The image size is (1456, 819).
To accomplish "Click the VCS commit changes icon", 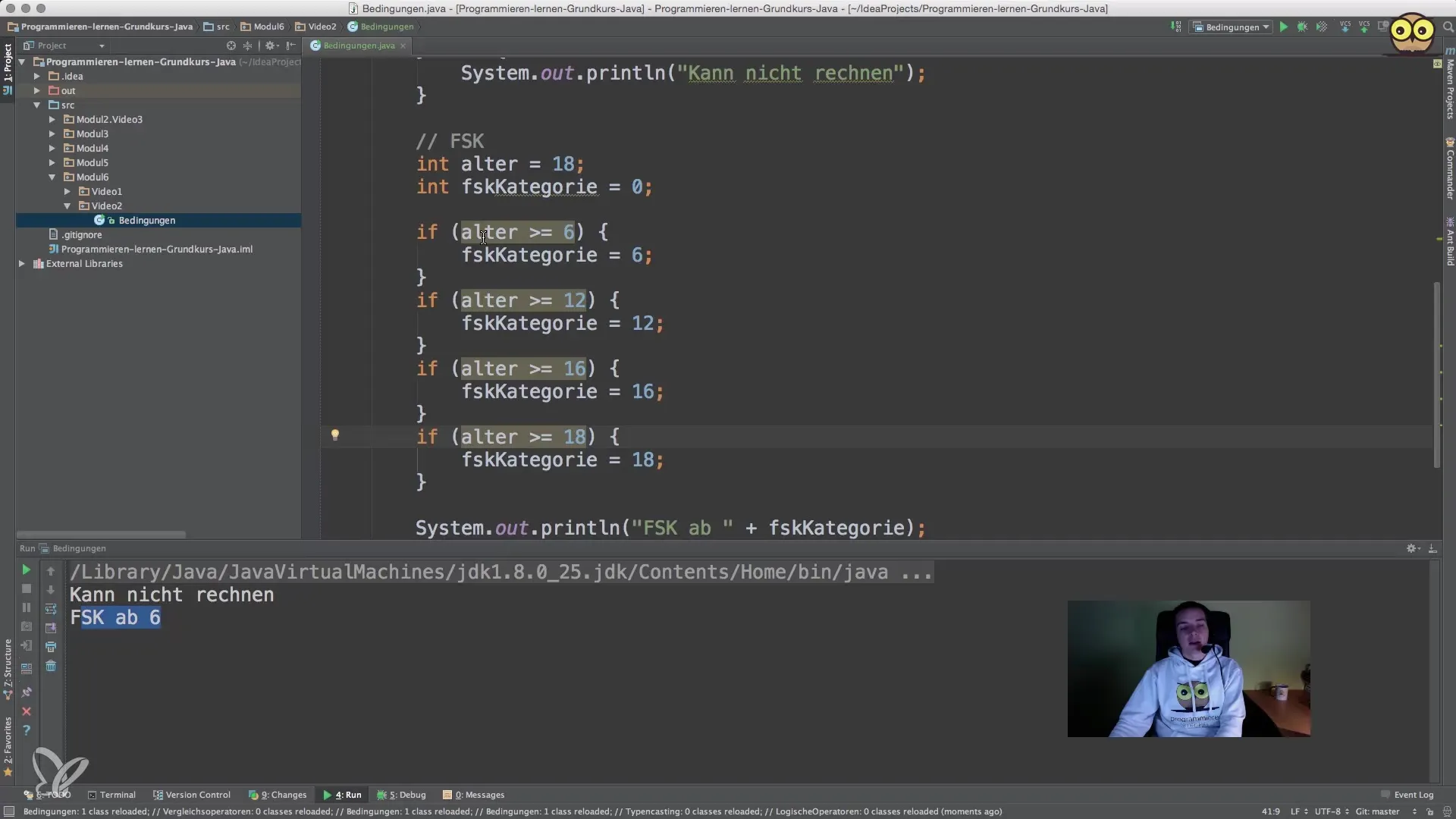I will (1364, 27).
